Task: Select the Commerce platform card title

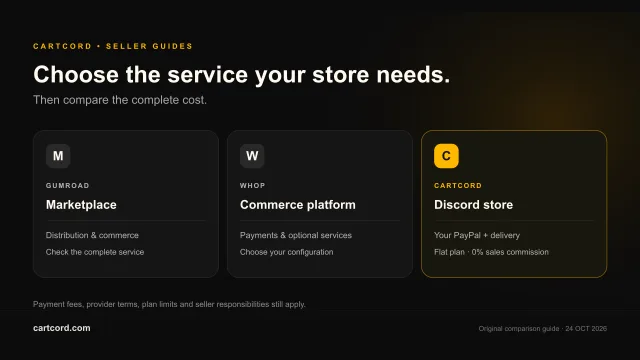Action: (x=298, y=204)
